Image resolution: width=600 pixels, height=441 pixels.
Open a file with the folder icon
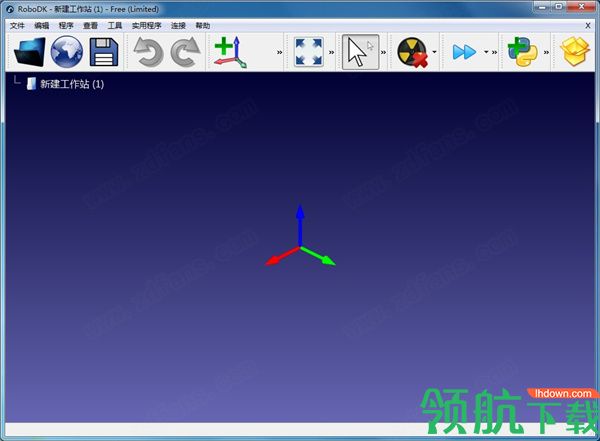[29, 52]
